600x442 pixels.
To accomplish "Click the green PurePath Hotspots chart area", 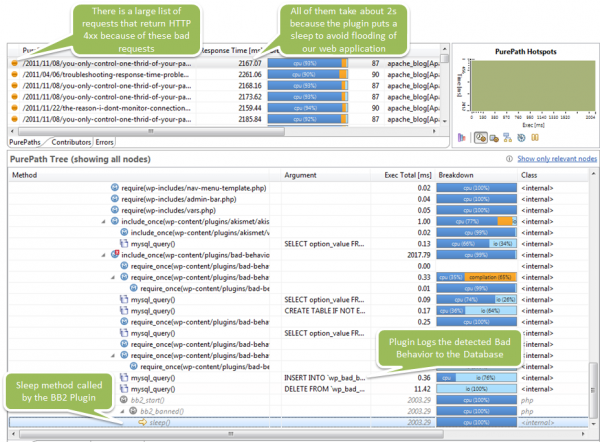I will [533, 85].
